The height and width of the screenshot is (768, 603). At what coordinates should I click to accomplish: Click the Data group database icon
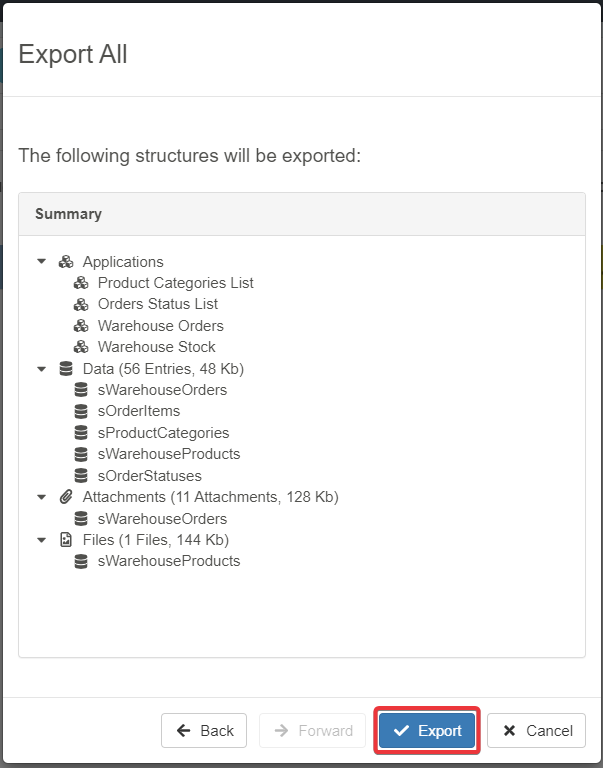point(66,369)
